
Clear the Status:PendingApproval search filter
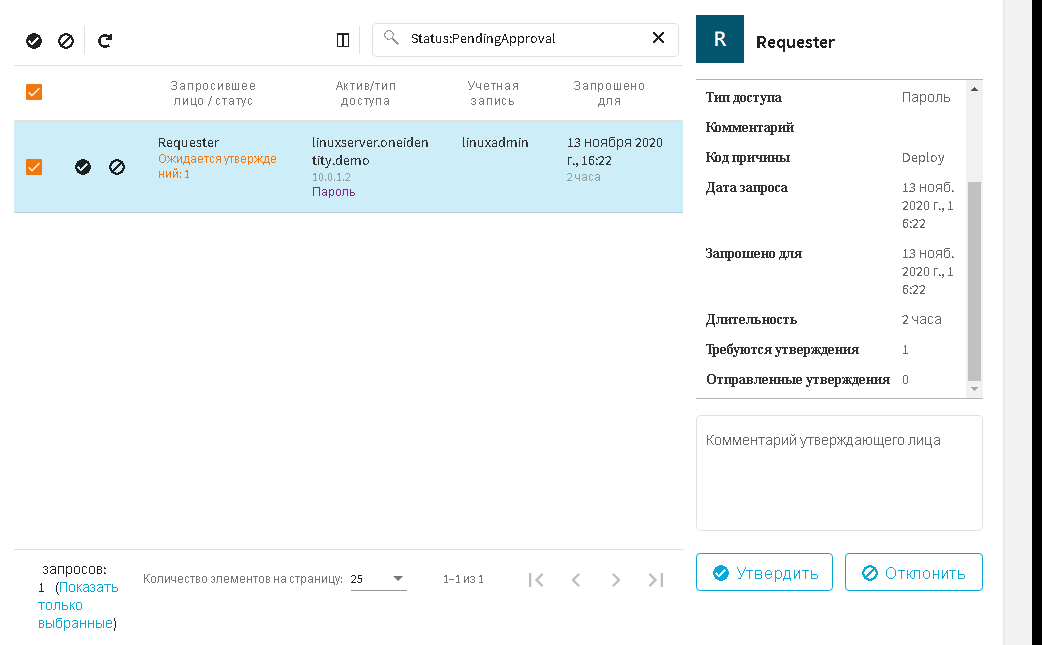pos(658,38)
